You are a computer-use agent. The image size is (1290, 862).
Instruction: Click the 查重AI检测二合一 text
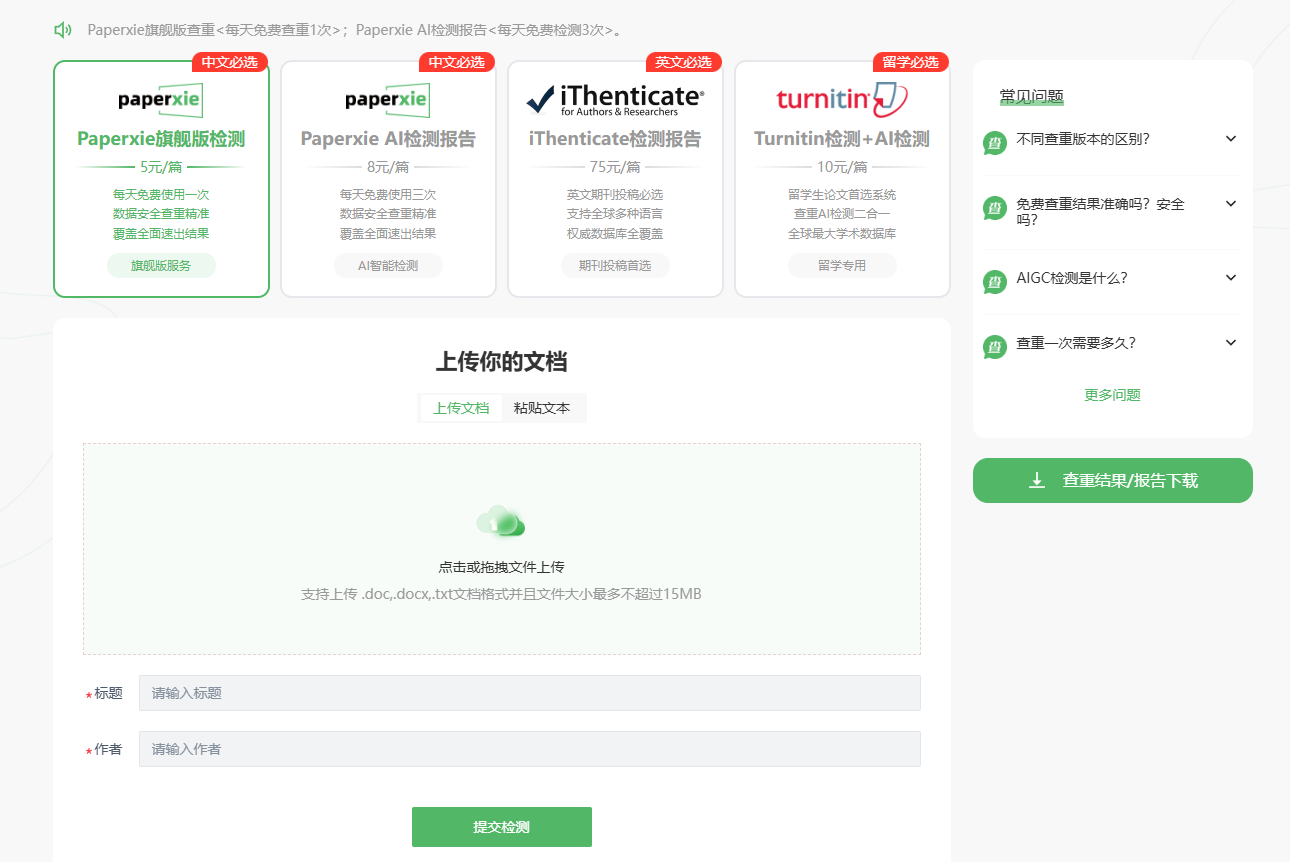pyautogui.click(x=842, y=214)
